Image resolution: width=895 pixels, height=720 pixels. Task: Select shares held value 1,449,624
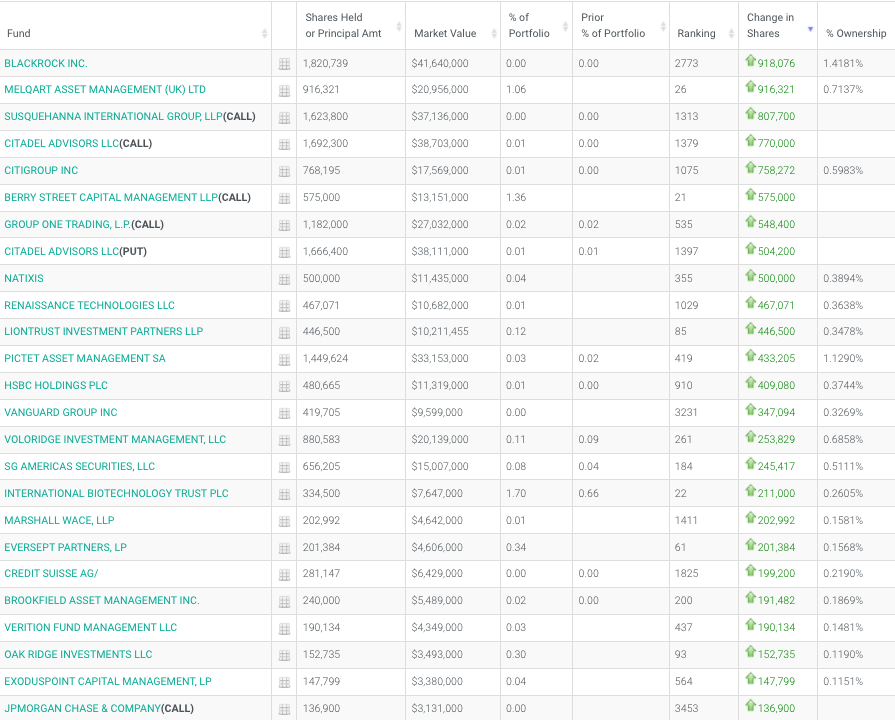point(325,359)
